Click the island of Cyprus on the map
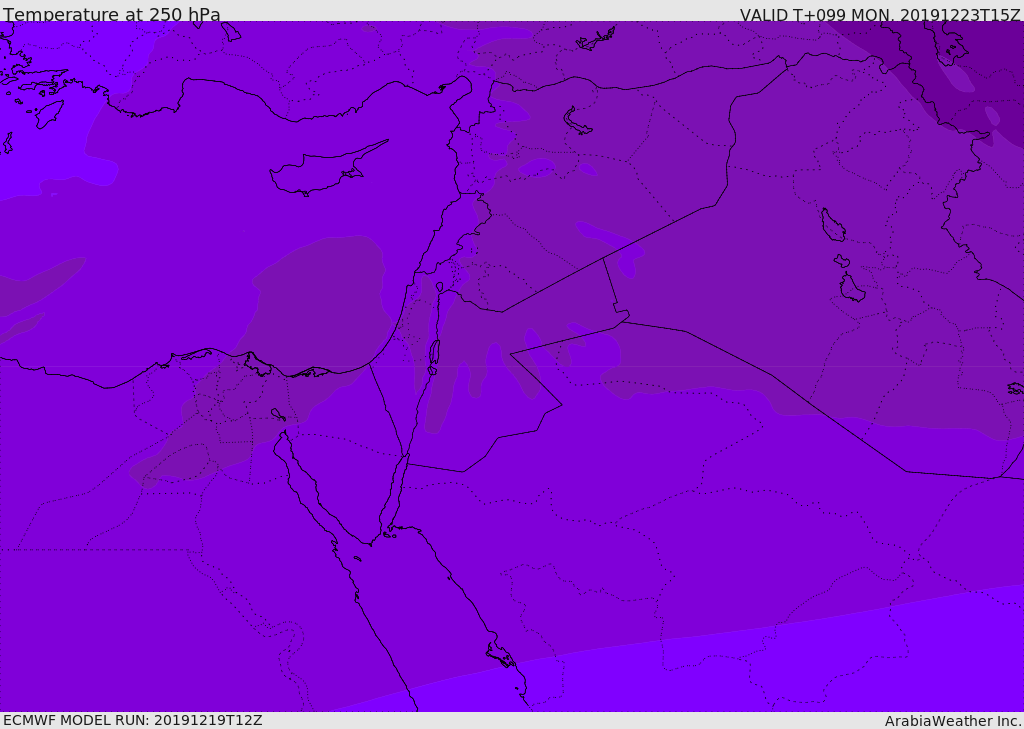Screen dimensions: 1024x729 coord(329,169)
